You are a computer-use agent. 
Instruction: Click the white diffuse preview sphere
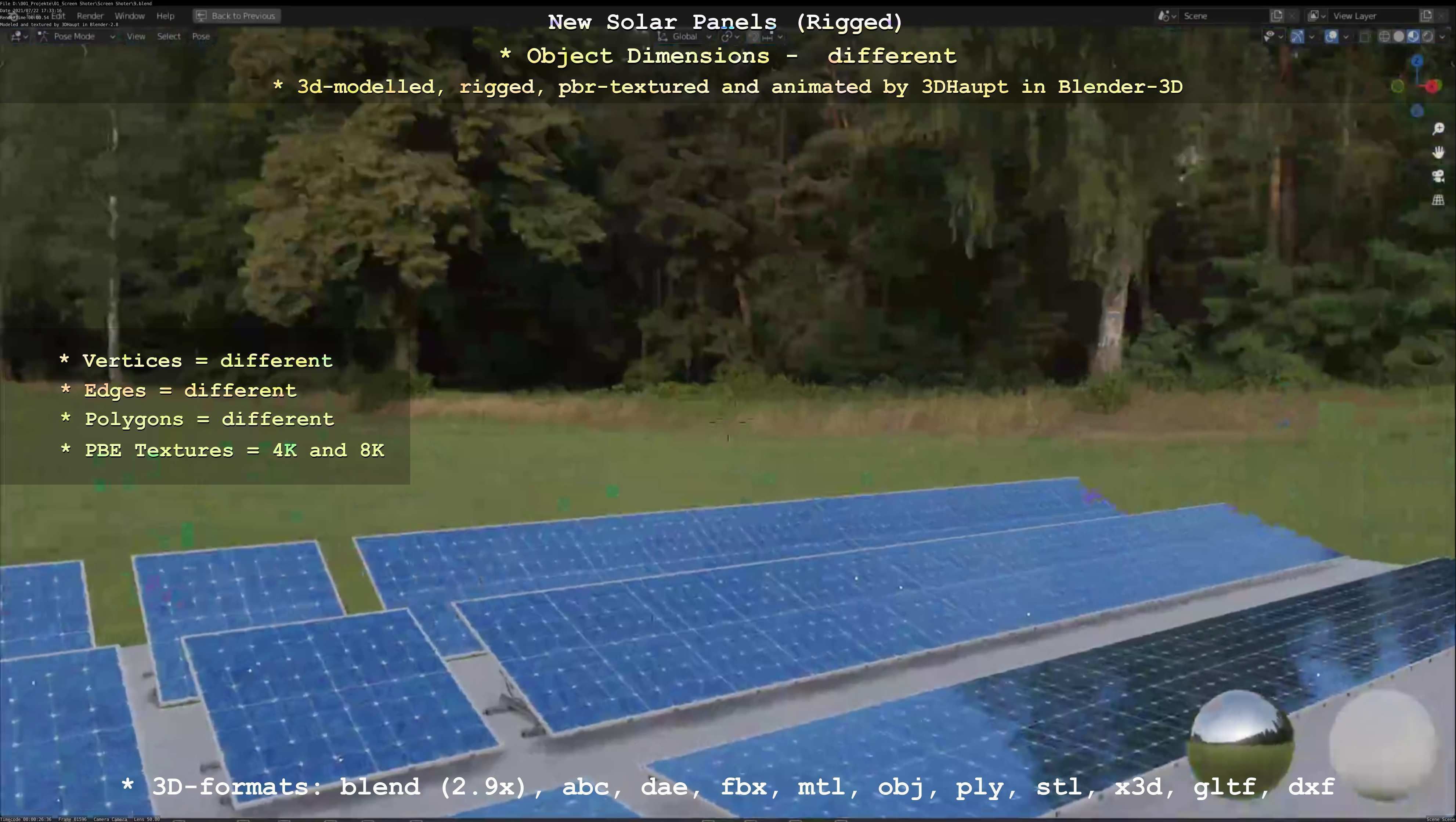[1382, 745]
